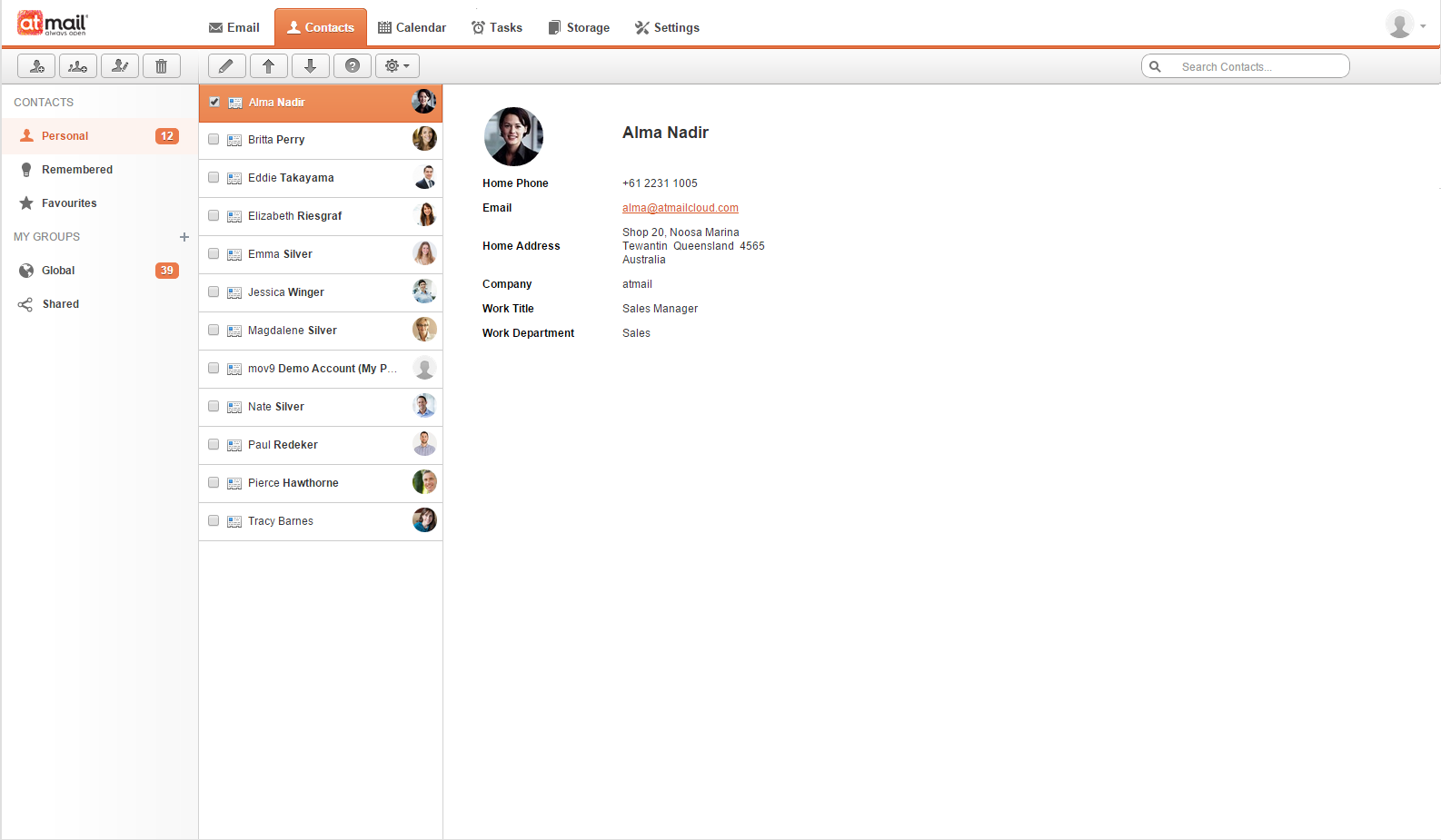
Task: Open the Contacts tab
Action: click(x=321, y=27)
